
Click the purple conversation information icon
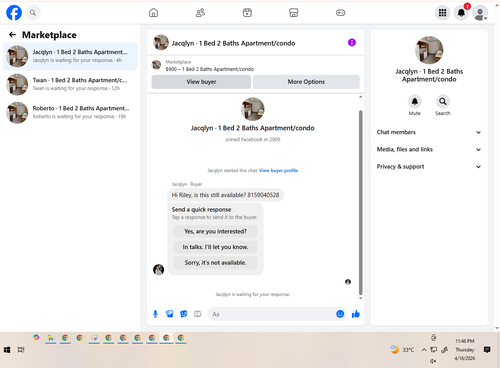tap(352, 42)
